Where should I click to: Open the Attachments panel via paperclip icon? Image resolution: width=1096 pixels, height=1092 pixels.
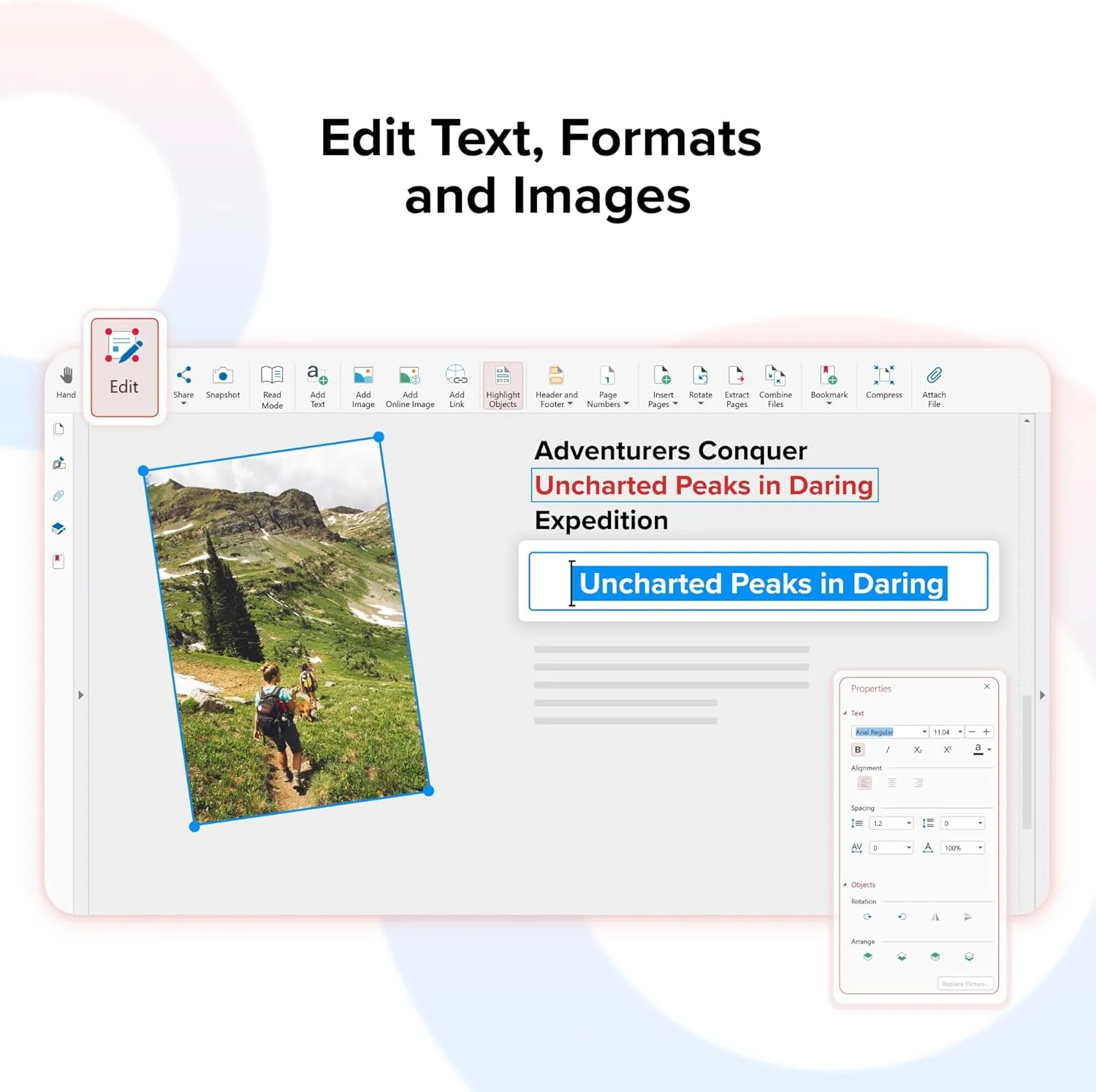click(58, 496)
